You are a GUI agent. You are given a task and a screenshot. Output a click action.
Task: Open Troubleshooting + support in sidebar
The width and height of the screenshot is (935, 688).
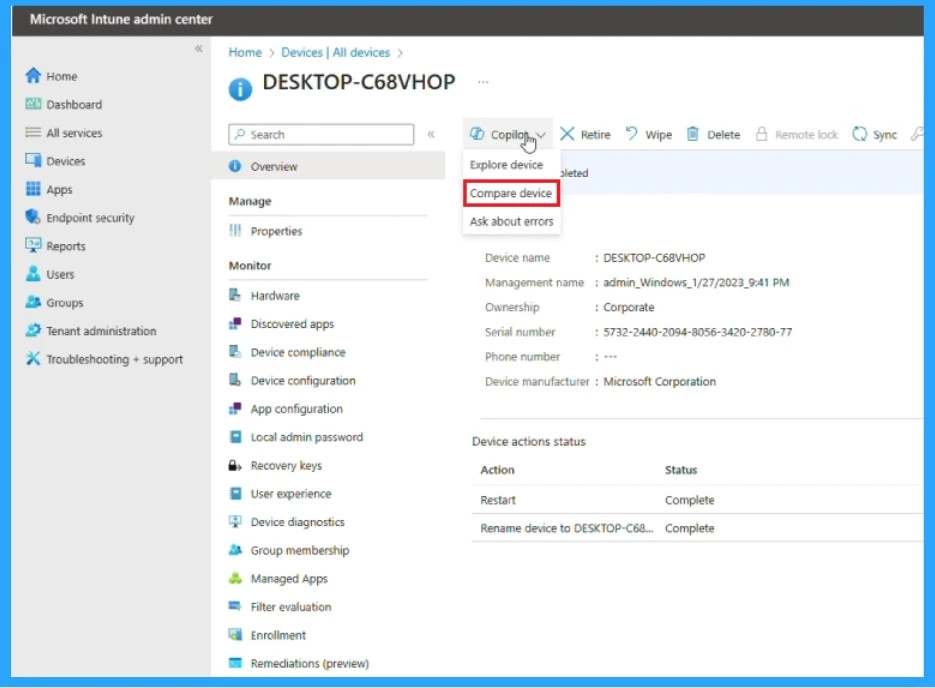tap(114, 360)
